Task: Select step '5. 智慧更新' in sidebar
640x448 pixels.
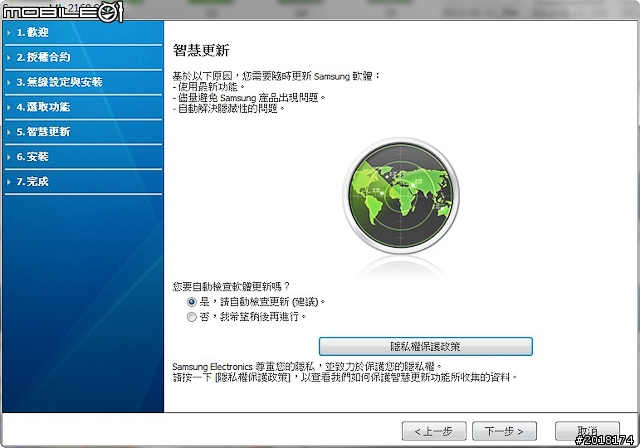Action: click(x=83, y=132)
